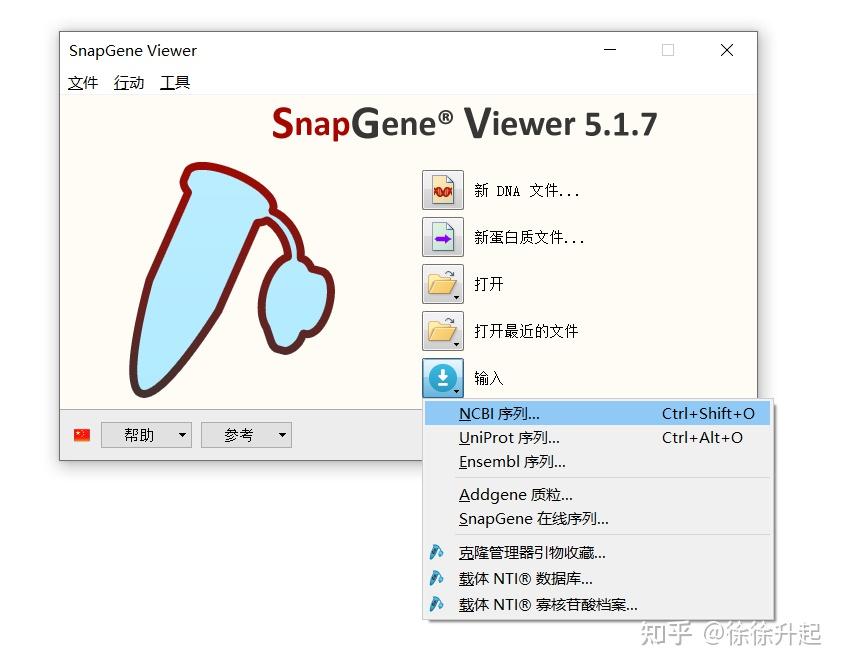Click the New DNA file icon

click(442, 190)
